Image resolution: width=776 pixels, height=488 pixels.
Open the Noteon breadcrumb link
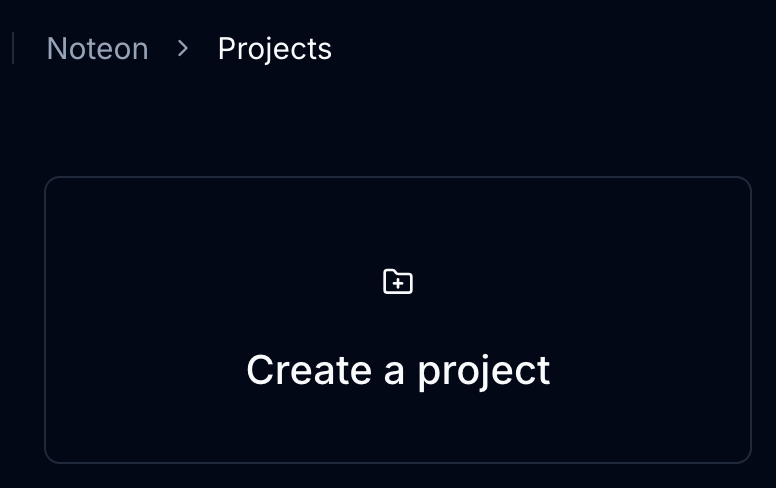[x=97, y=49]
